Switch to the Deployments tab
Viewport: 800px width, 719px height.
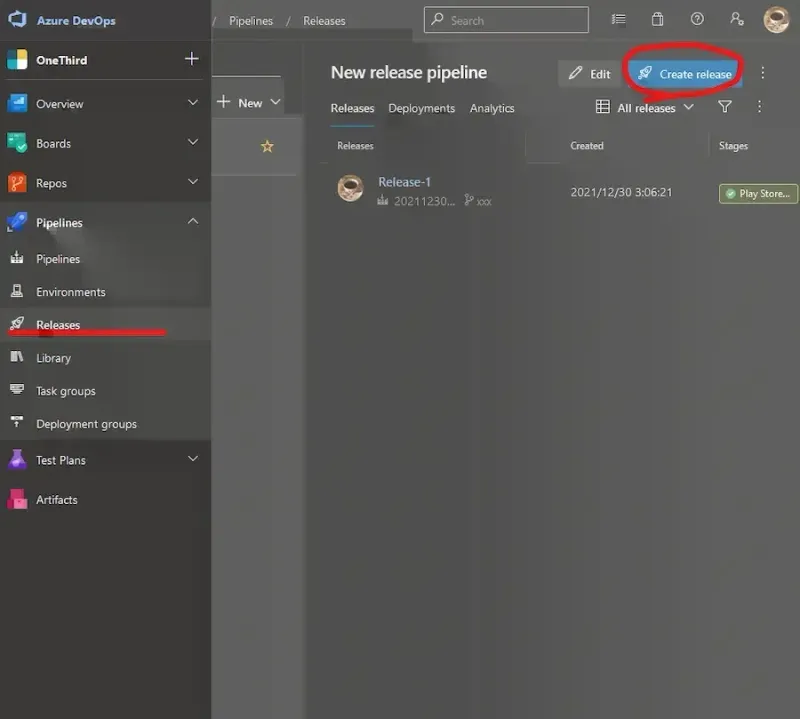click(421, 108)
